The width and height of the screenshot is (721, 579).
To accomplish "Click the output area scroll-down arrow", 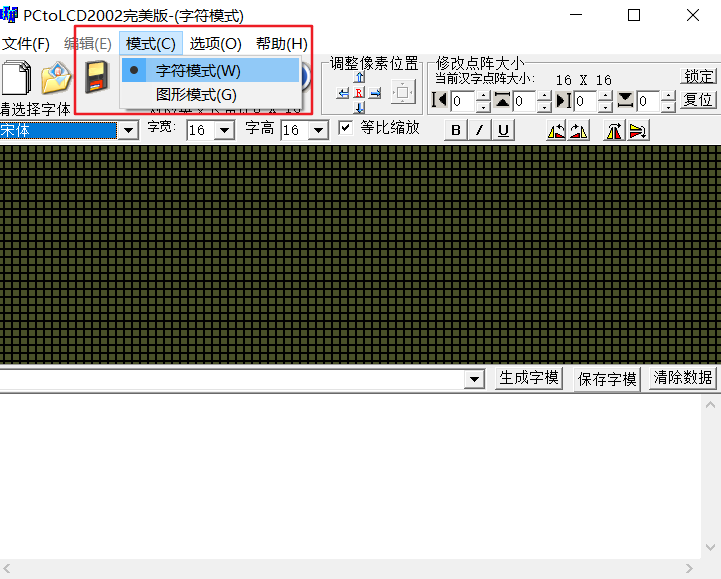I will pos(710,547).
